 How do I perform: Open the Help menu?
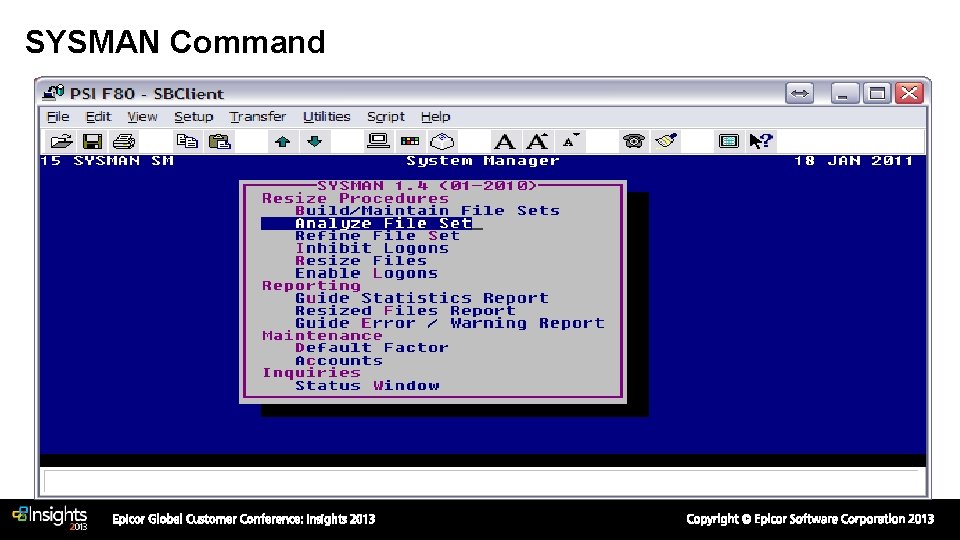[435, 116]
